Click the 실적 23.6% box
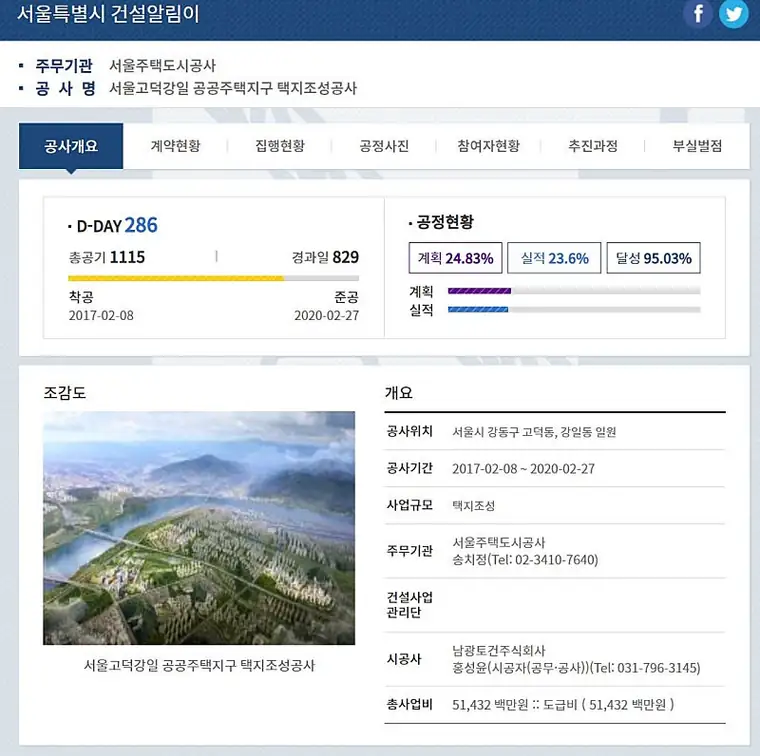This screenshot has width=760, height=756. coord(554,258)
